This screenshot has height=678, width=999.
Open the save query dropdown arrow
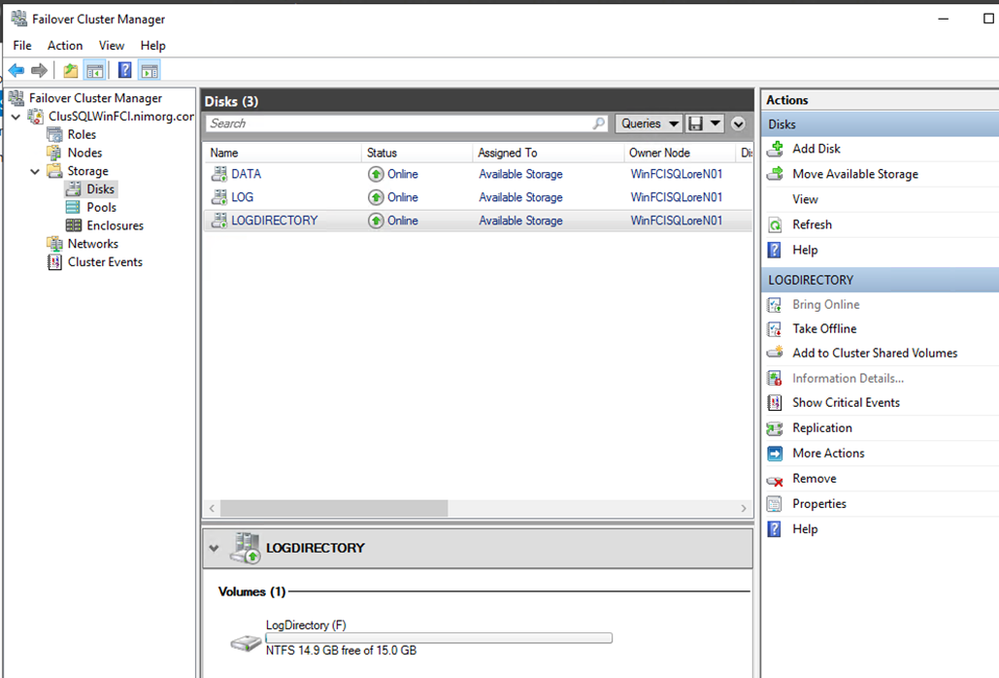(x=716, y=124)
